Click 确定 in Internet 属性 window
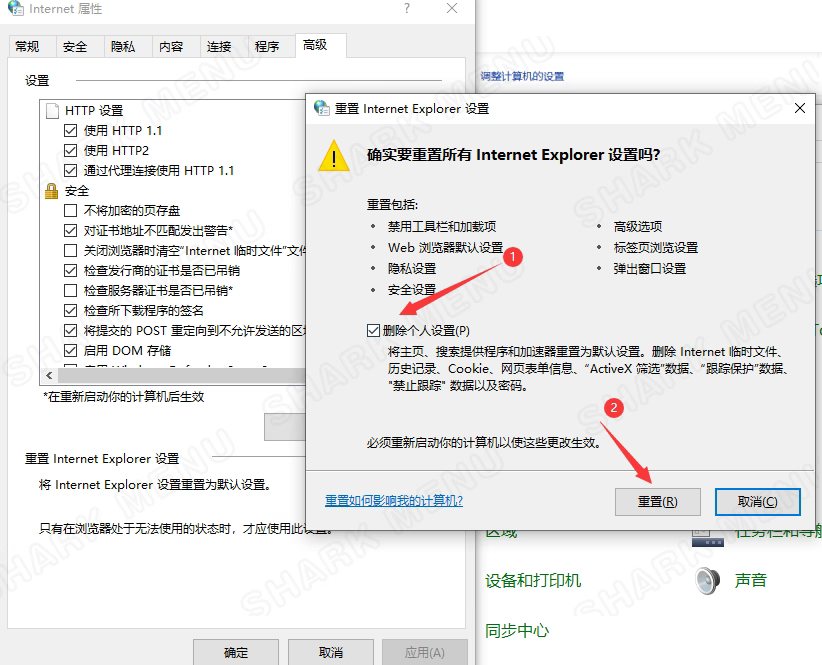Screen dimensions: 822x665 236,652
